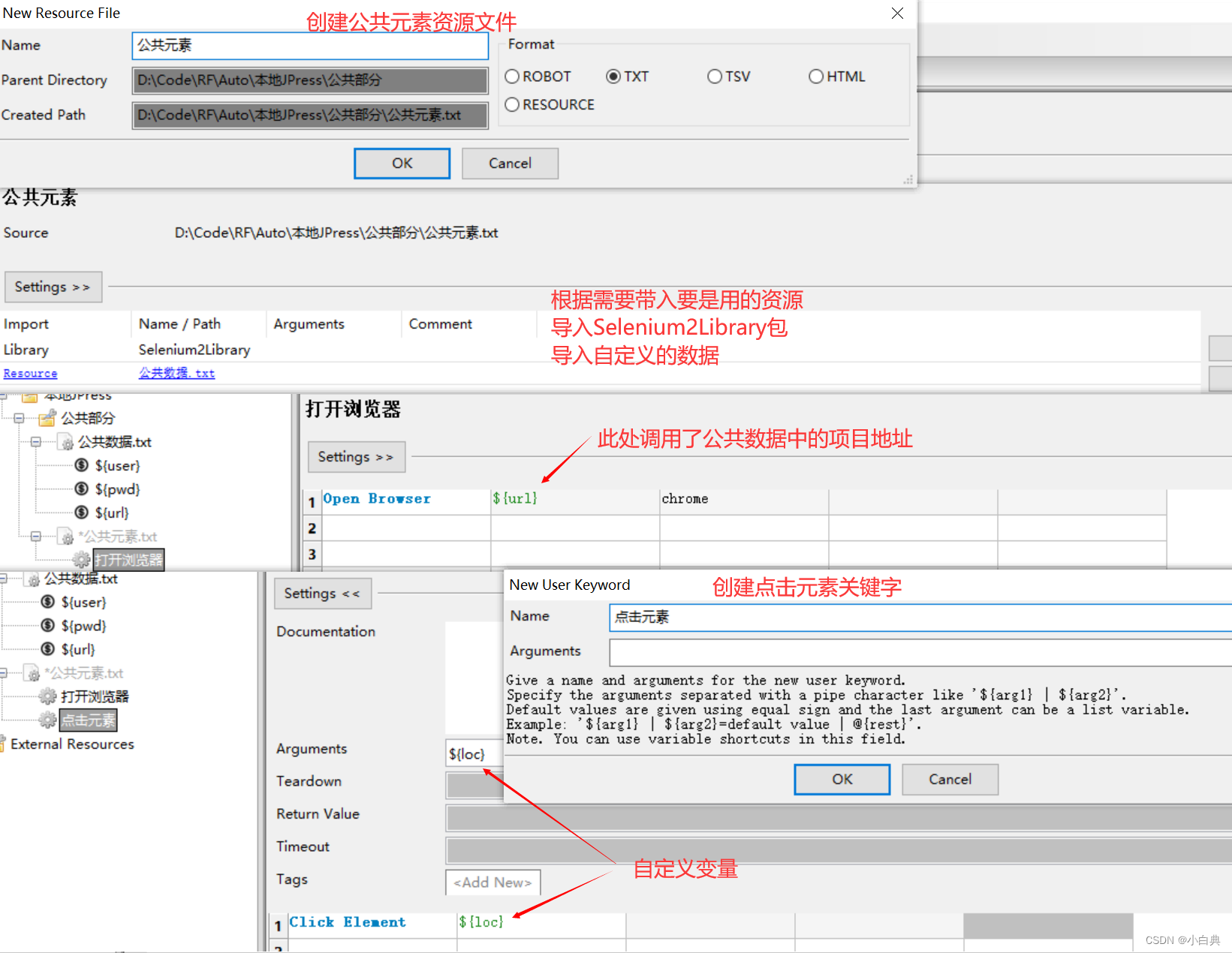Click the Documentation field

click(x=474, y=678)
